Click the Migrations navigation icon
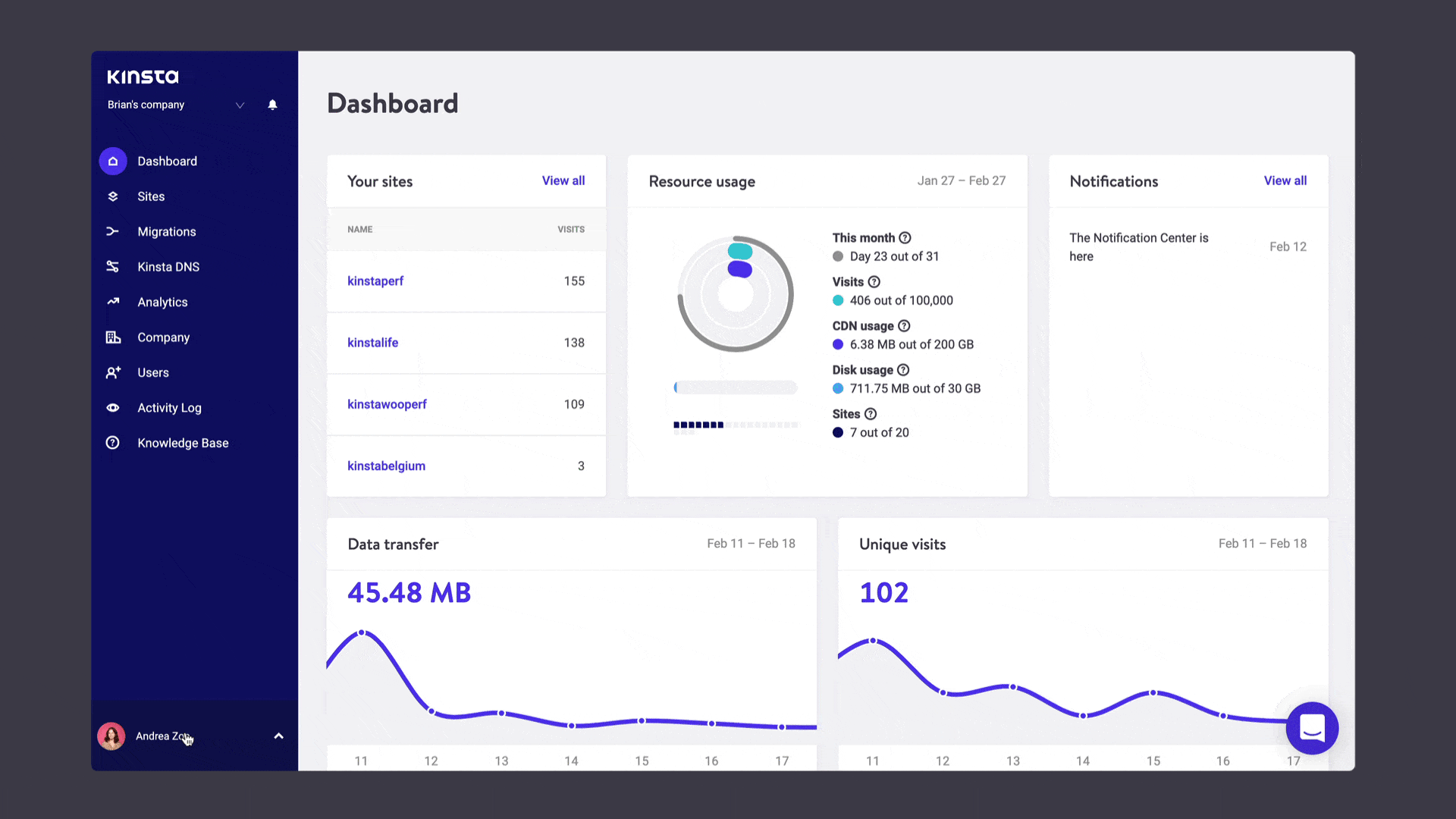Image resolution: width=1456 pixels, height=819 pixels. [112, 231]
